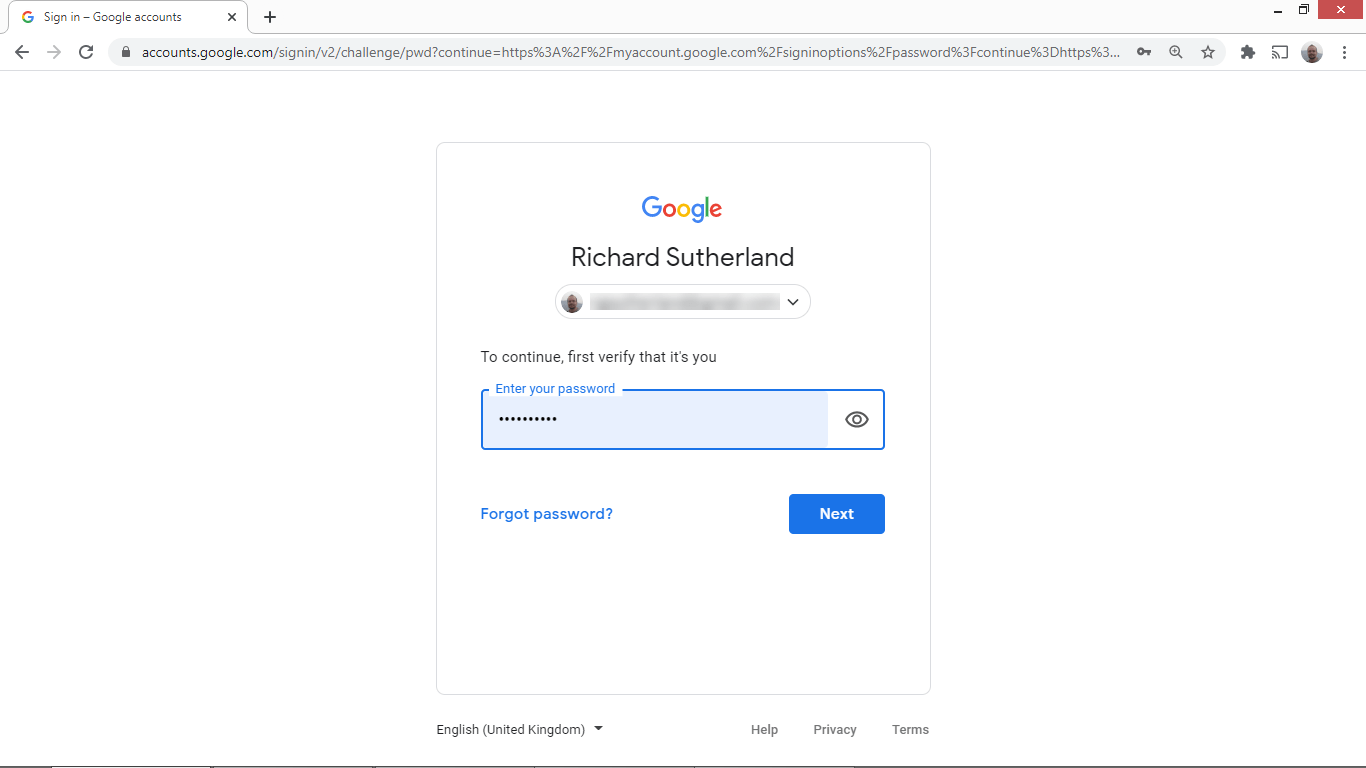
Task: Reveal the password with the eye icon
Action: click(856, 419)
